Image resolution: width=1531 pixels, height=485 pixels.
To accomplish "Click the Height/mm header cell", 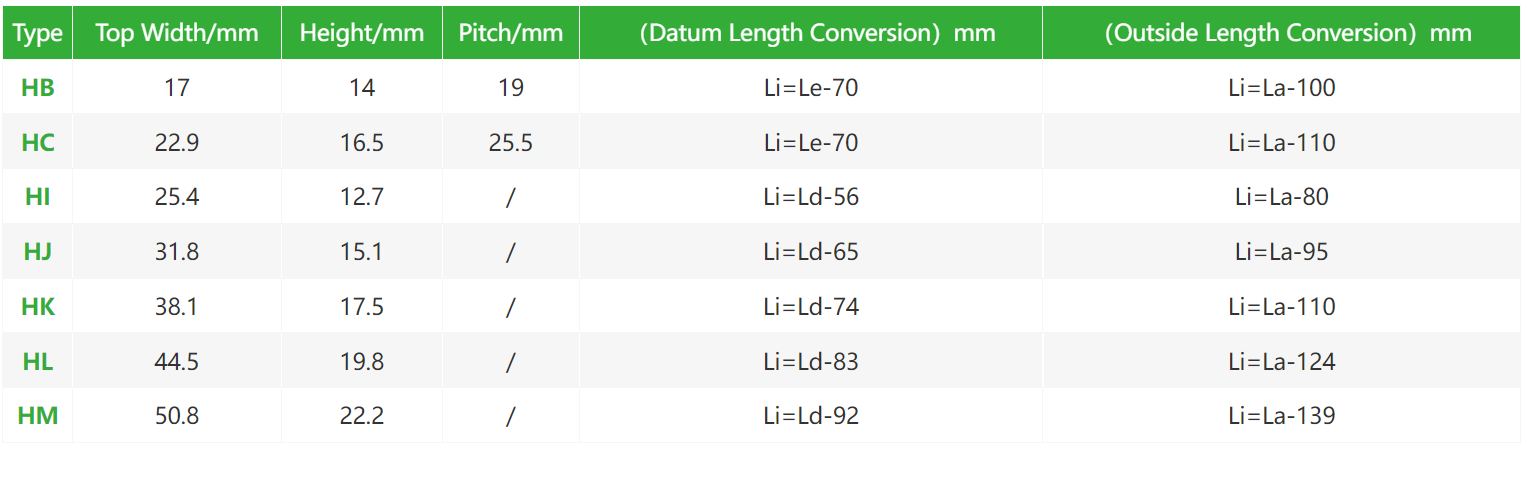I will 362,33.
